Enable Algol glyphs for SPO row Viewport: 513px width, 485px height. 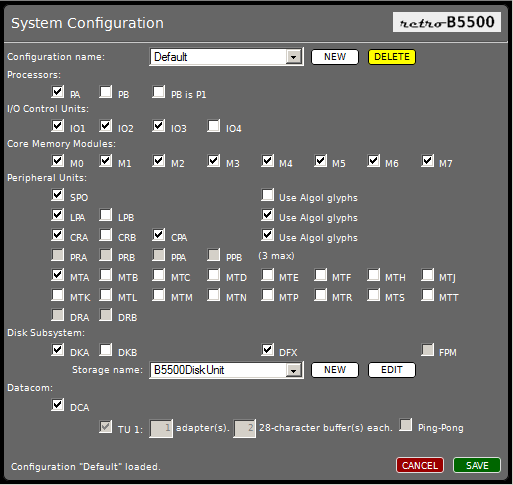pos(268,195)
